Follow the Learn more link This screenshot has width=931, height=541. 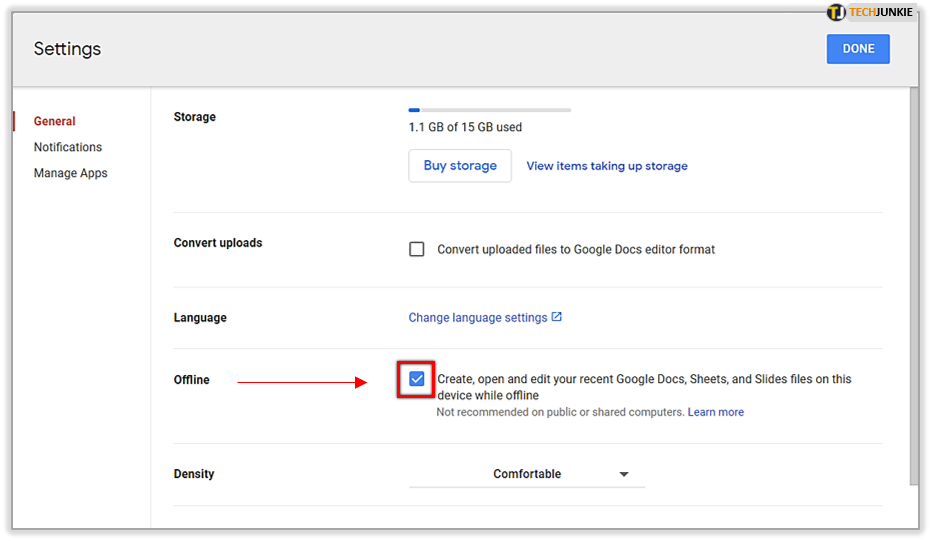point(715,412)
